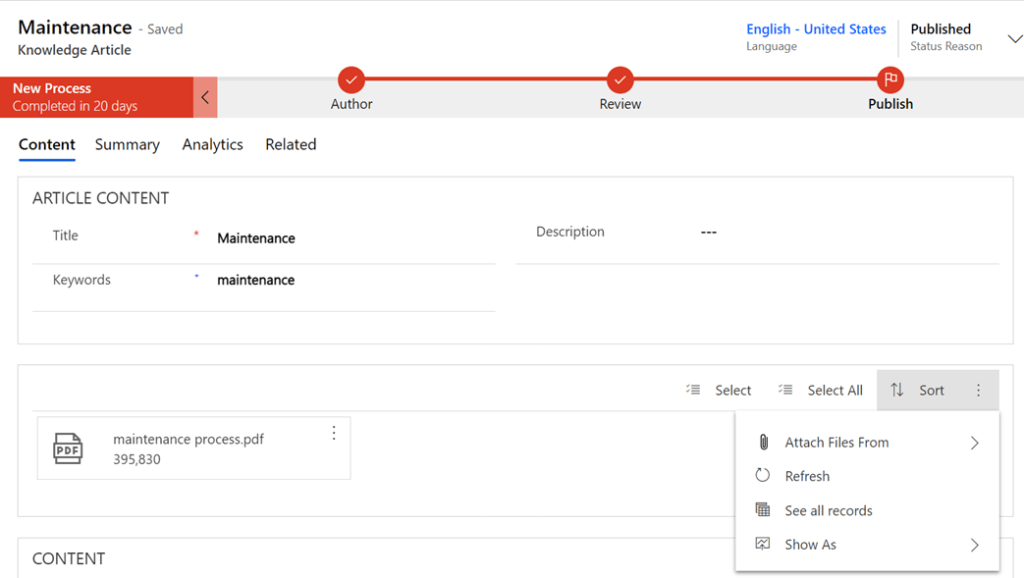
Task: Expand the Attach Files From submenu arrow
Action: coord(974,443)
